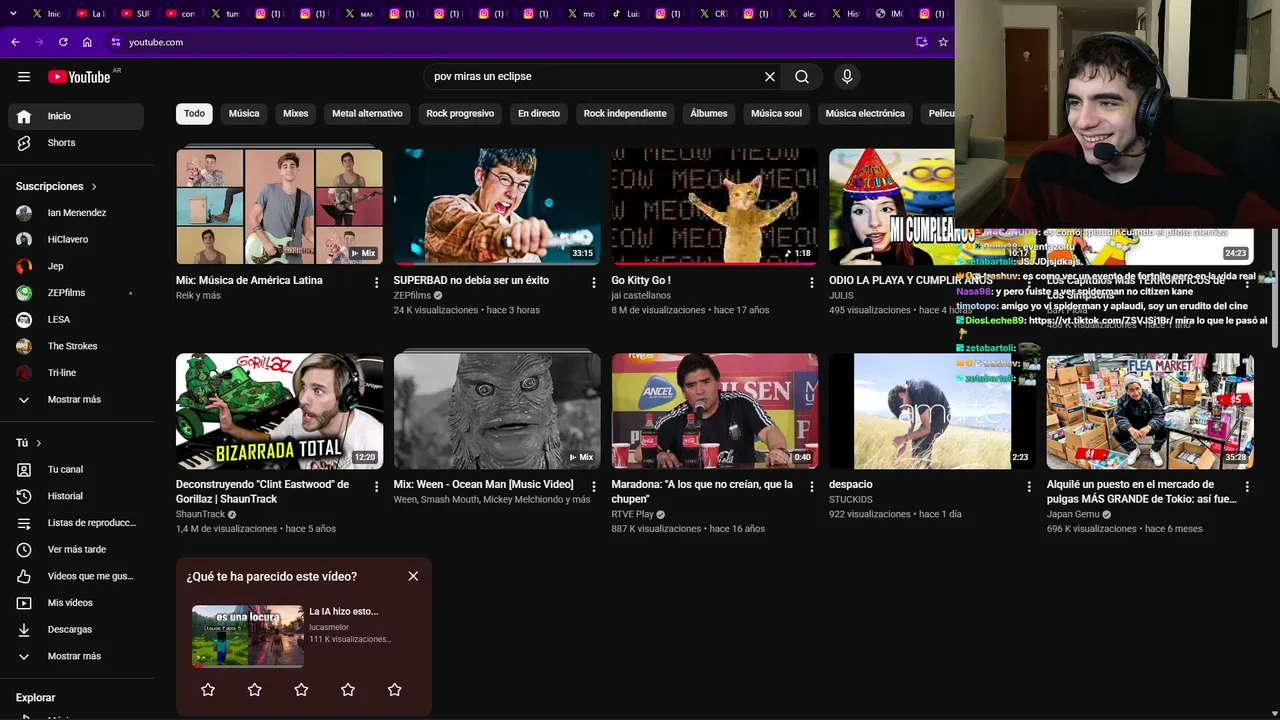Filter by Metal alternativo
Image resolution: width=1280 pixels, height=720 pixels.
click(367, 114)
